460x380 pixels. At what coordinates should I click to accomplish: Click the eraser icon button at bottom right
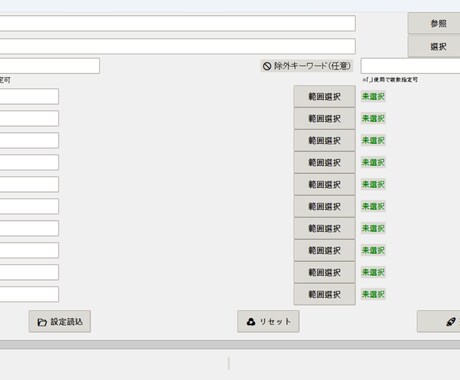pos(438,321)
